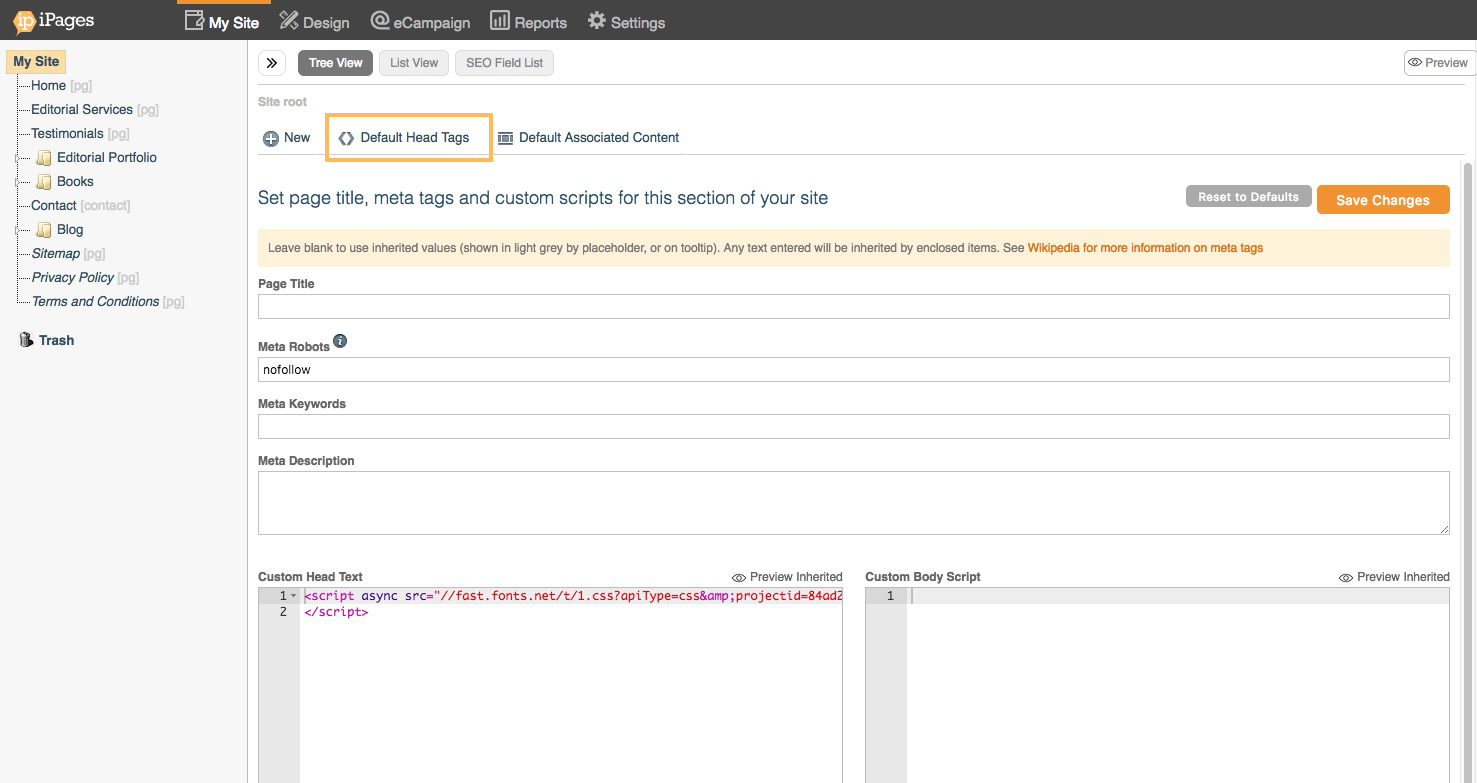Click the Editorial Portfolio folder icon
The height and width of the screenshot is (783, 1477).
[44, 158]
